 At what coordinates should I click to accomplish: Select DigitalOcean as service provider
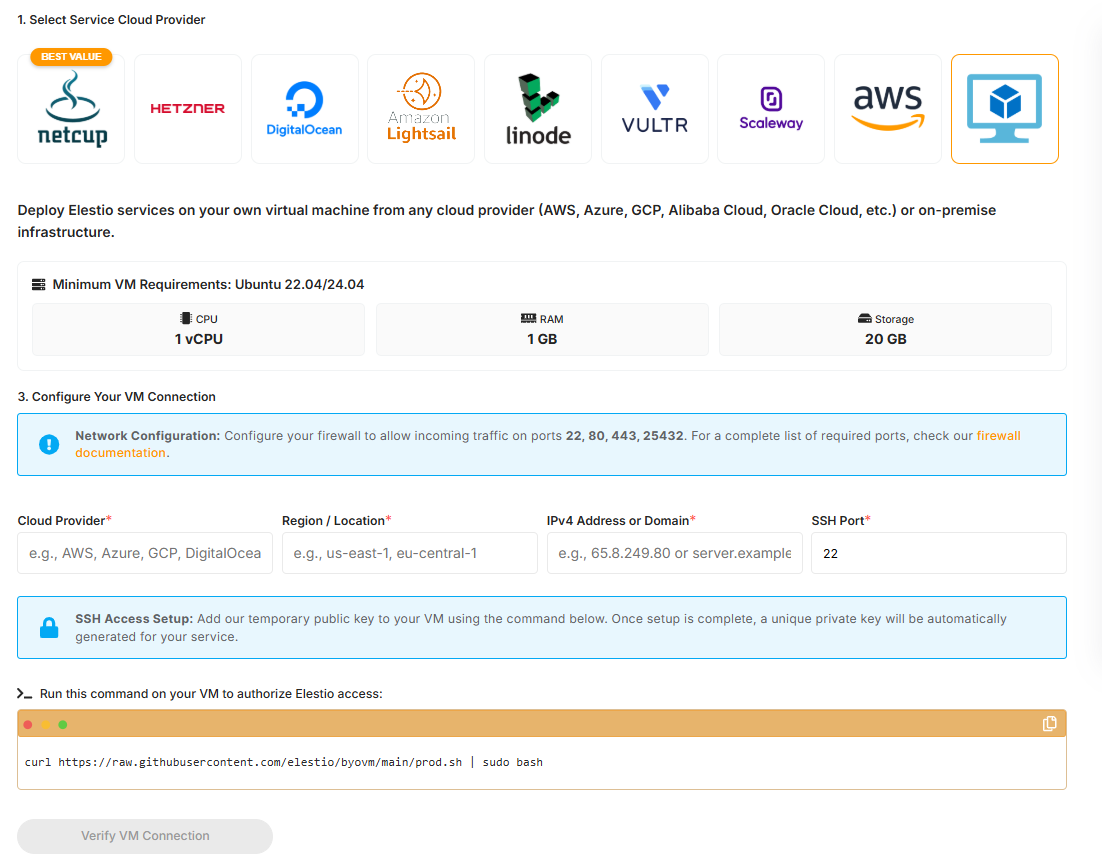tap(304, 108)
